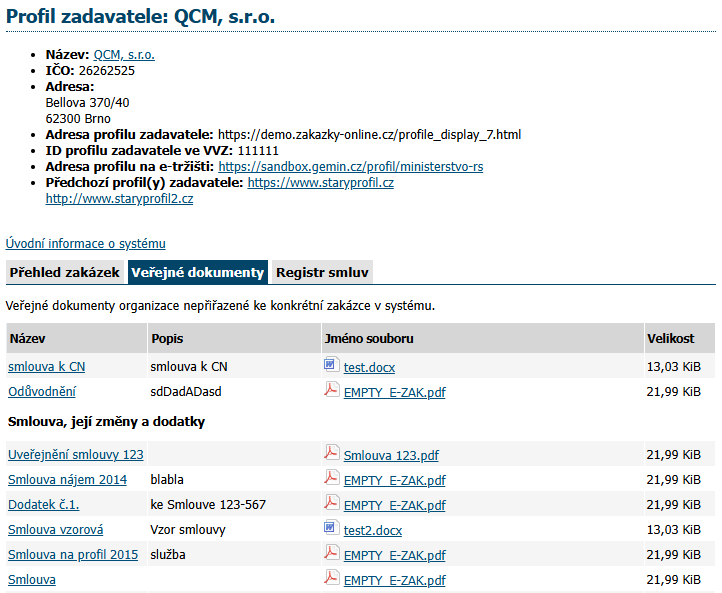722x593 pixels.
Task: Open Uveřejnění smlouvy 123 document link
Action: click(x=76, y=455)
